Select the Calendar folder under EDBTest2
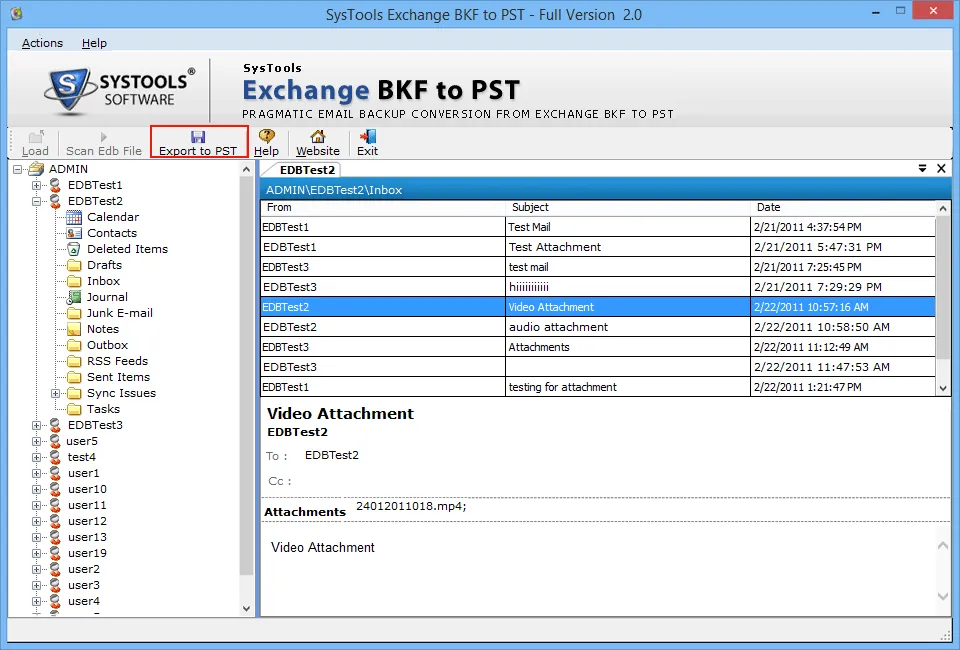Viewport: 960px width, 650px height. (112, 217)
